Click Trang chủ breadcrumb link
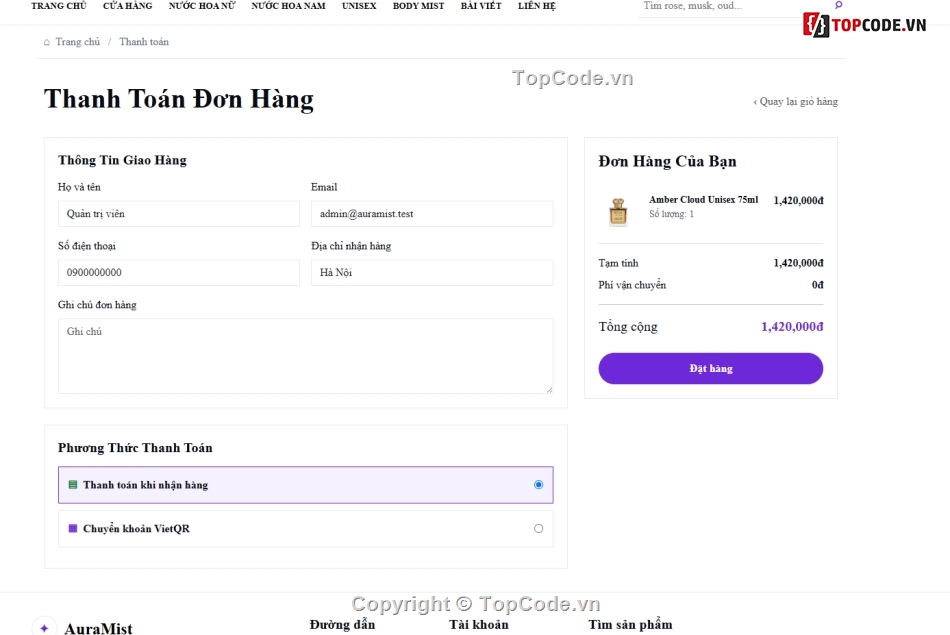 coord(78,42)
